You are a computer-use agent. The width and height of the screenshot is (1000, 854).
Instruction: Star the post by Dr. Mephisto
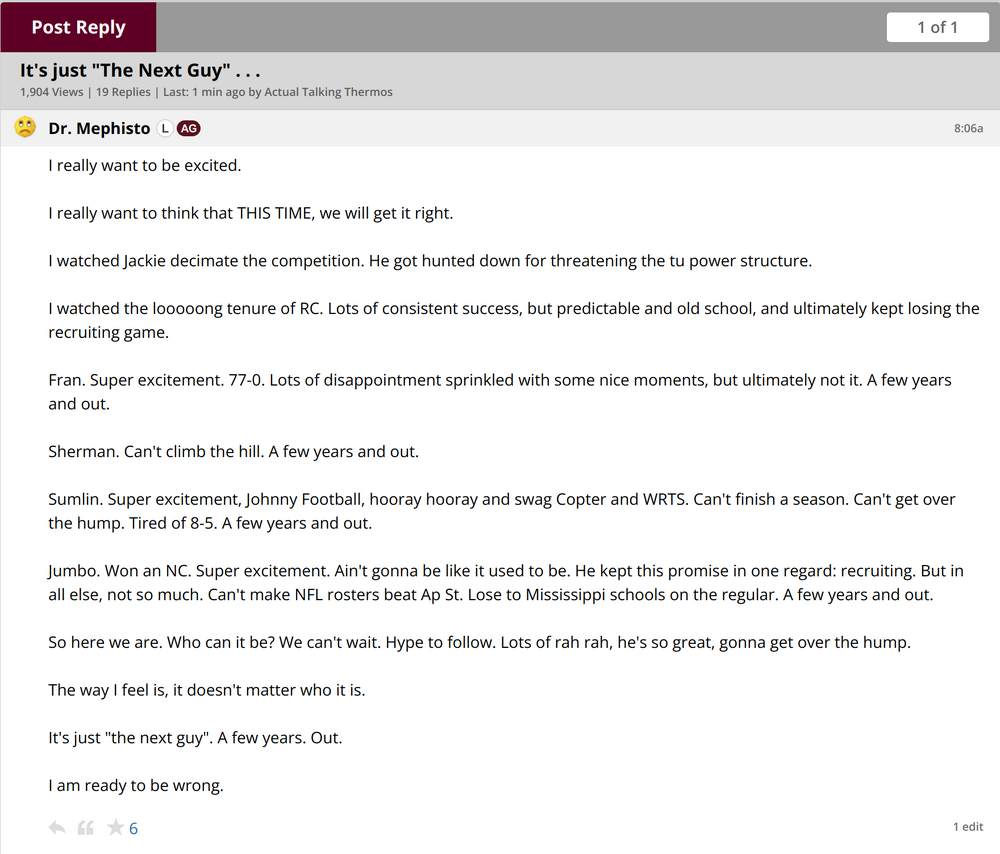115,827
